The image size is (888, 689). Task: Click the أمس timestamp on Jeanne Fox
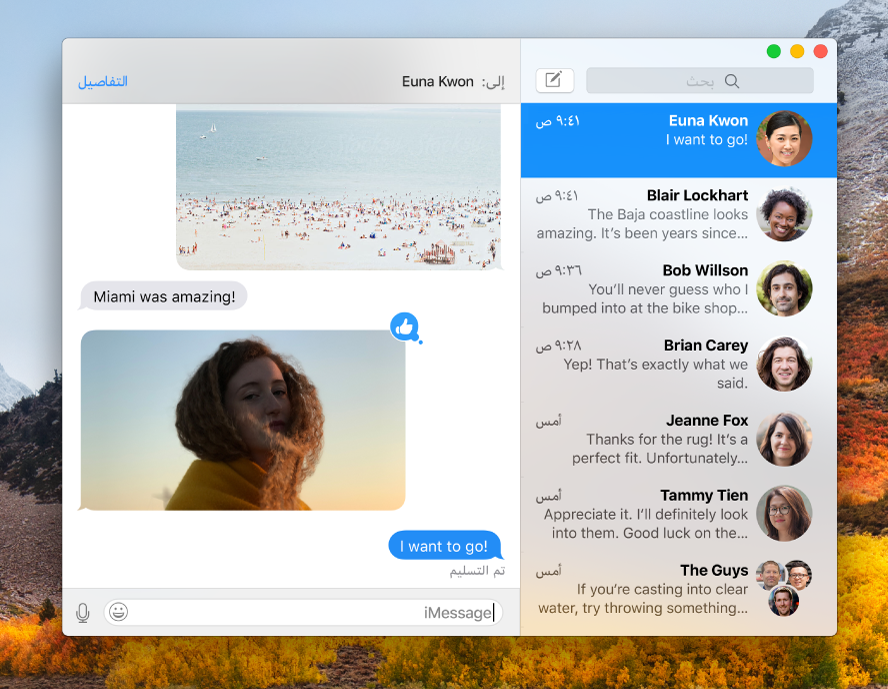point(548,421)
